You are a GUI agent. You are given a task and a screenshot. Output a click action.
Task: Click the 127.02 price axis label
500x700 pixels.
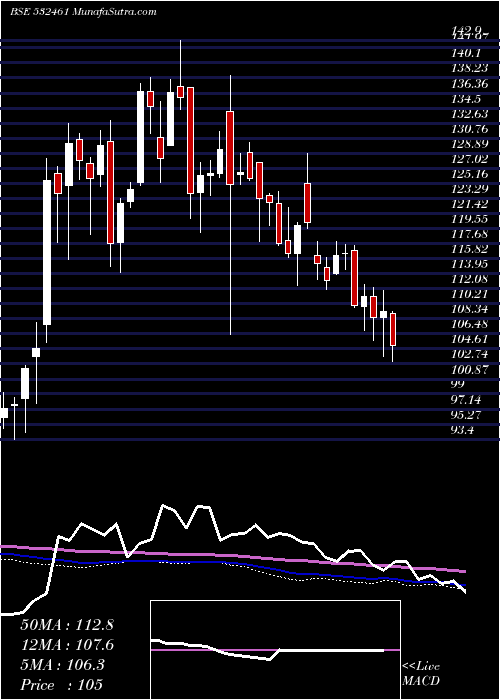point(468,159)
